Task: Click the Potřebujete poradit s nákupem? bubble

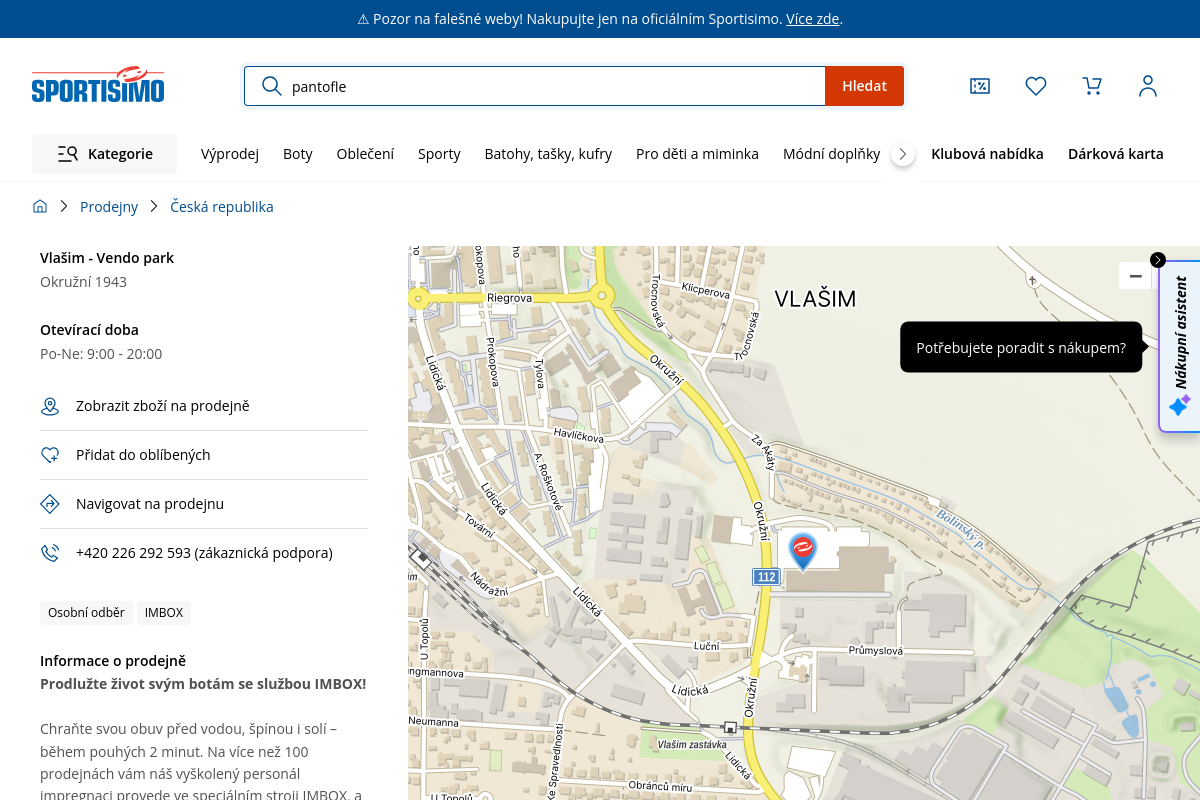Action: pyautogui.click(x=1021, y=347)
